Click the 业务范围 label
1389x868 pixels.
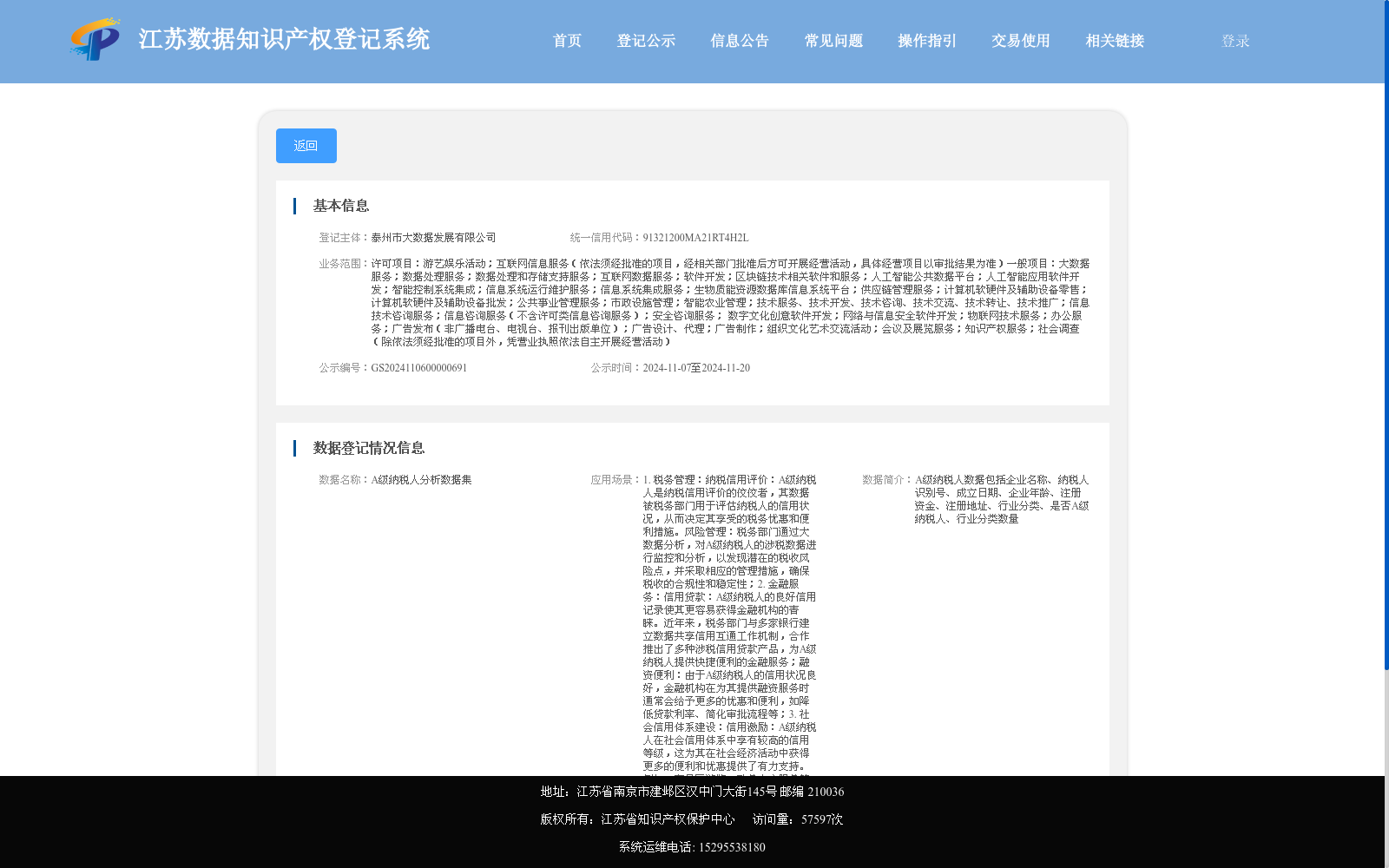[345, 264]
